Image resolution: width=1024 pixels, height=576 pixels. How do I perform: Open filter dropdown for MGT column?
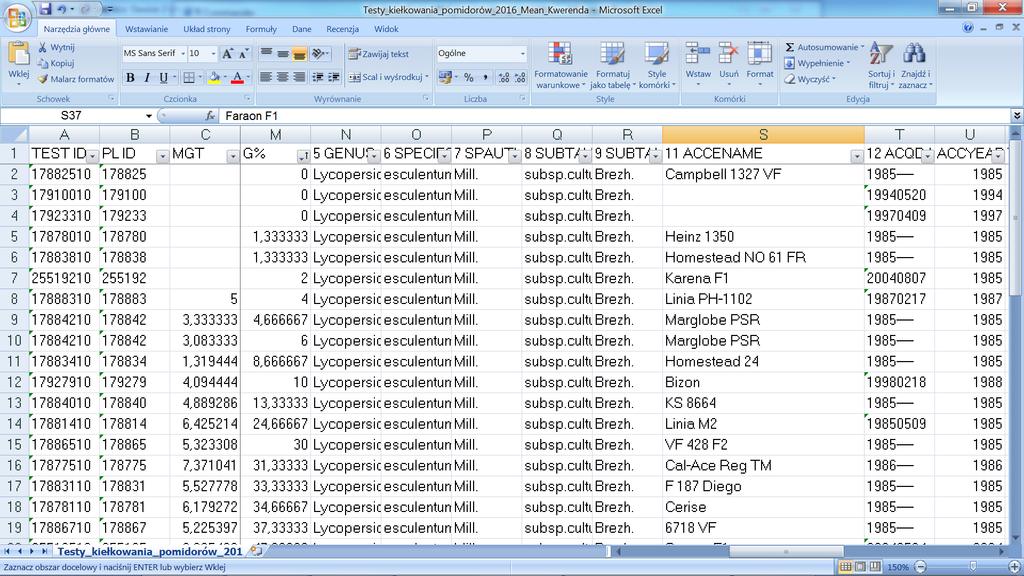232,156
